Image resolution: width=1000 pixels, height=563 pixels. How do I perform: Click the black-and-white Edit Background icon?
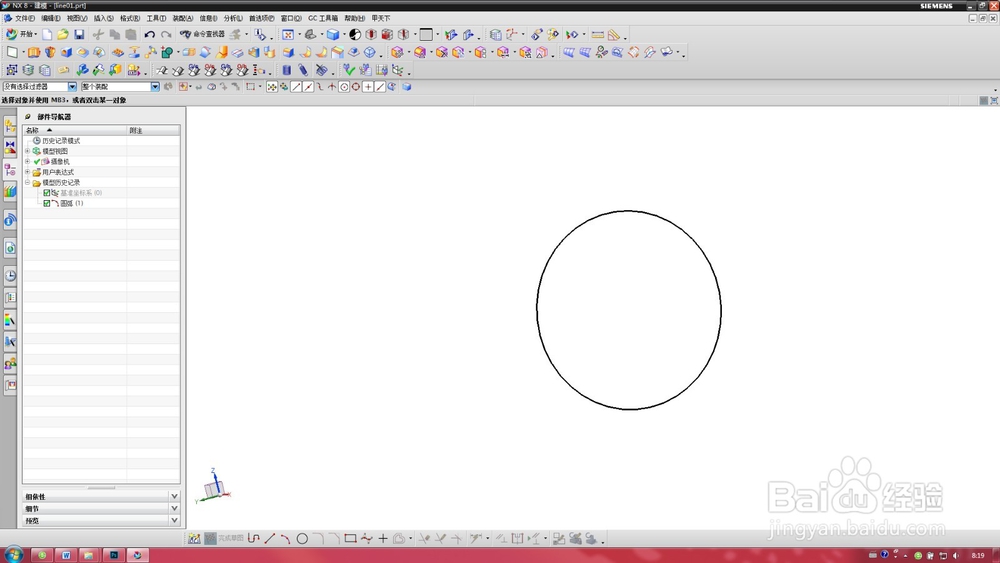[x=355, y=34]
